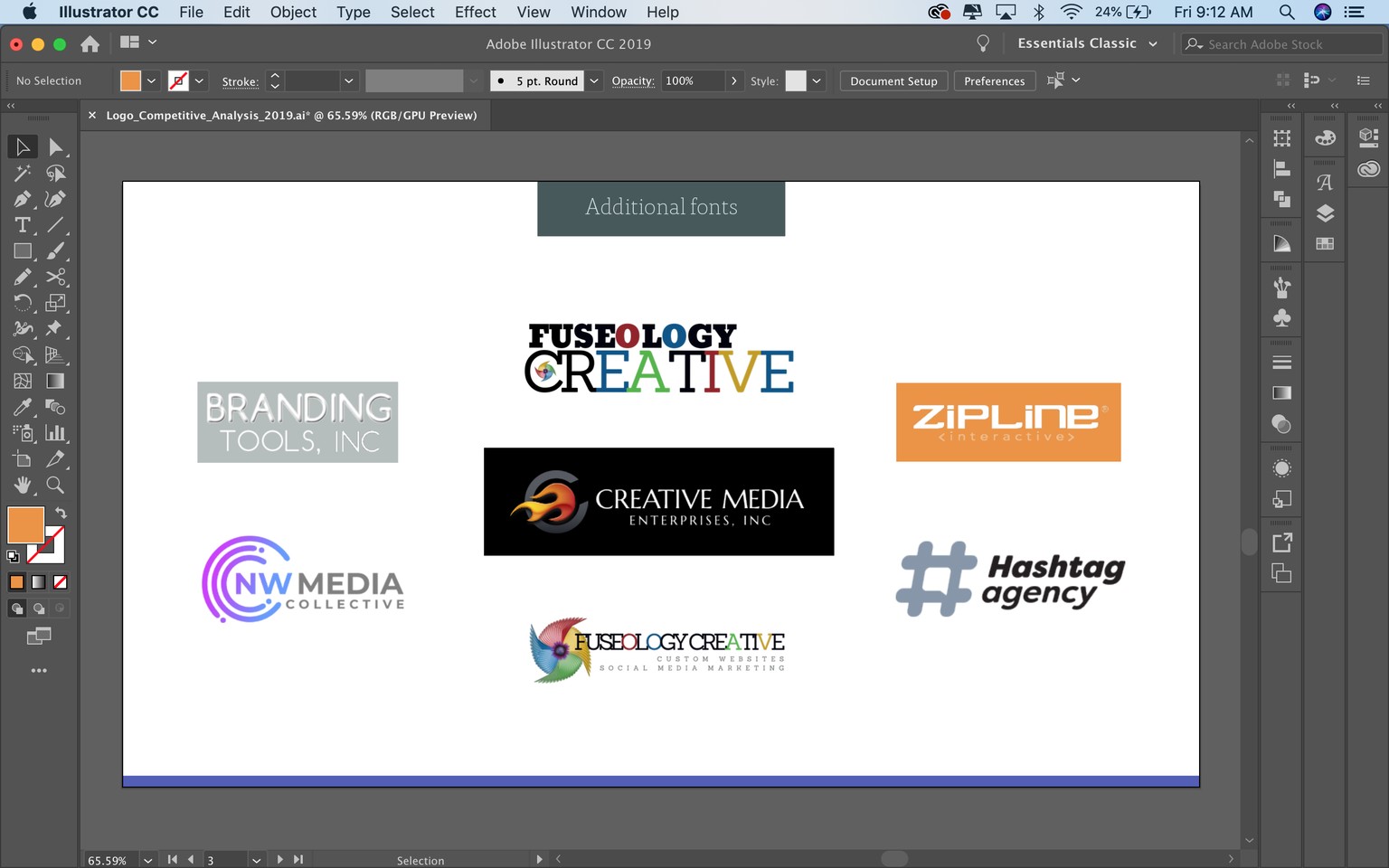This screenshot has height=868, width=1389.
Task: Open the Type menu
Action: [354, 12]
